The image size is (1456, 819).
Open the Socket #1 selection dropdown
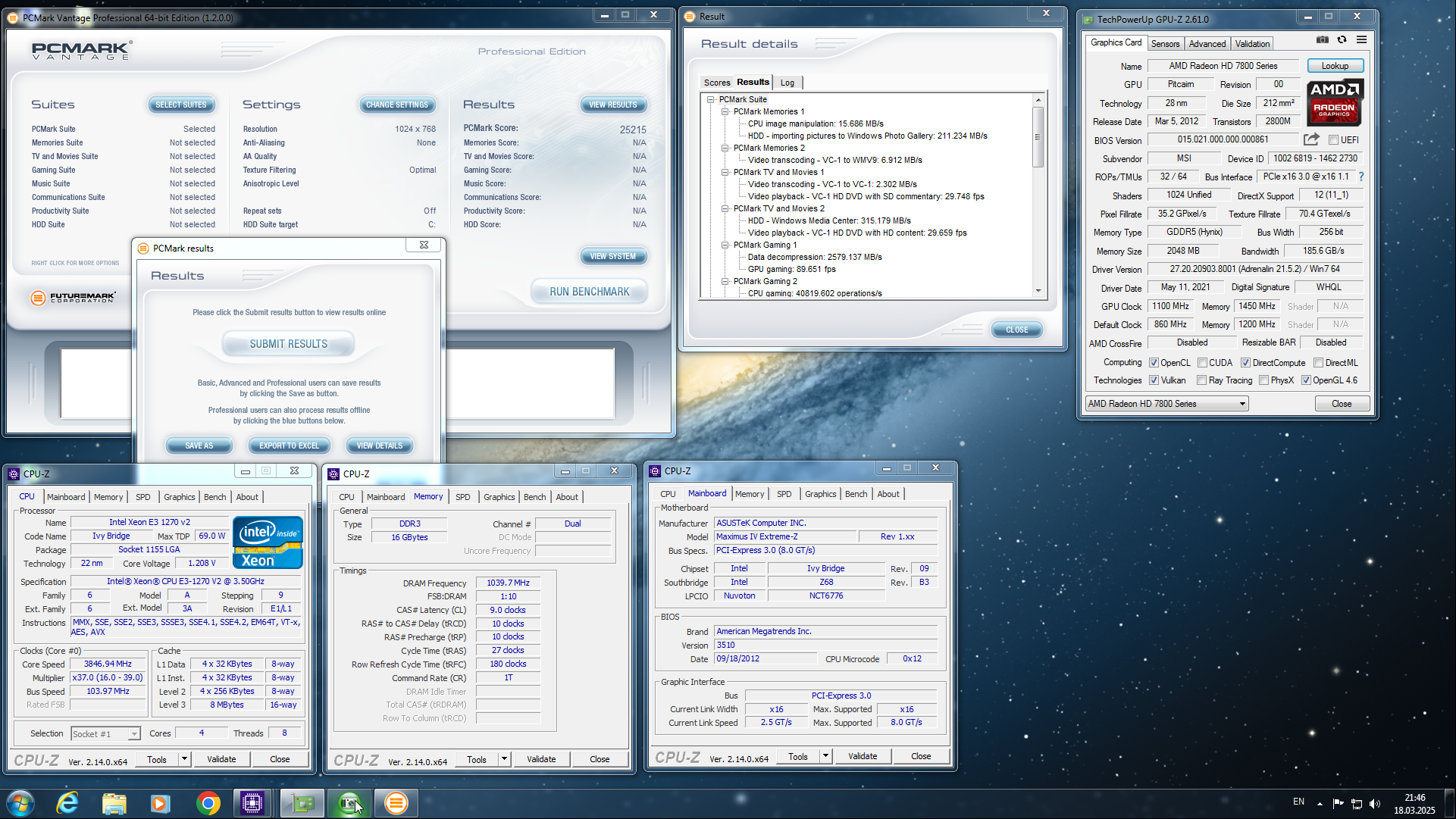tap(105, 733)
